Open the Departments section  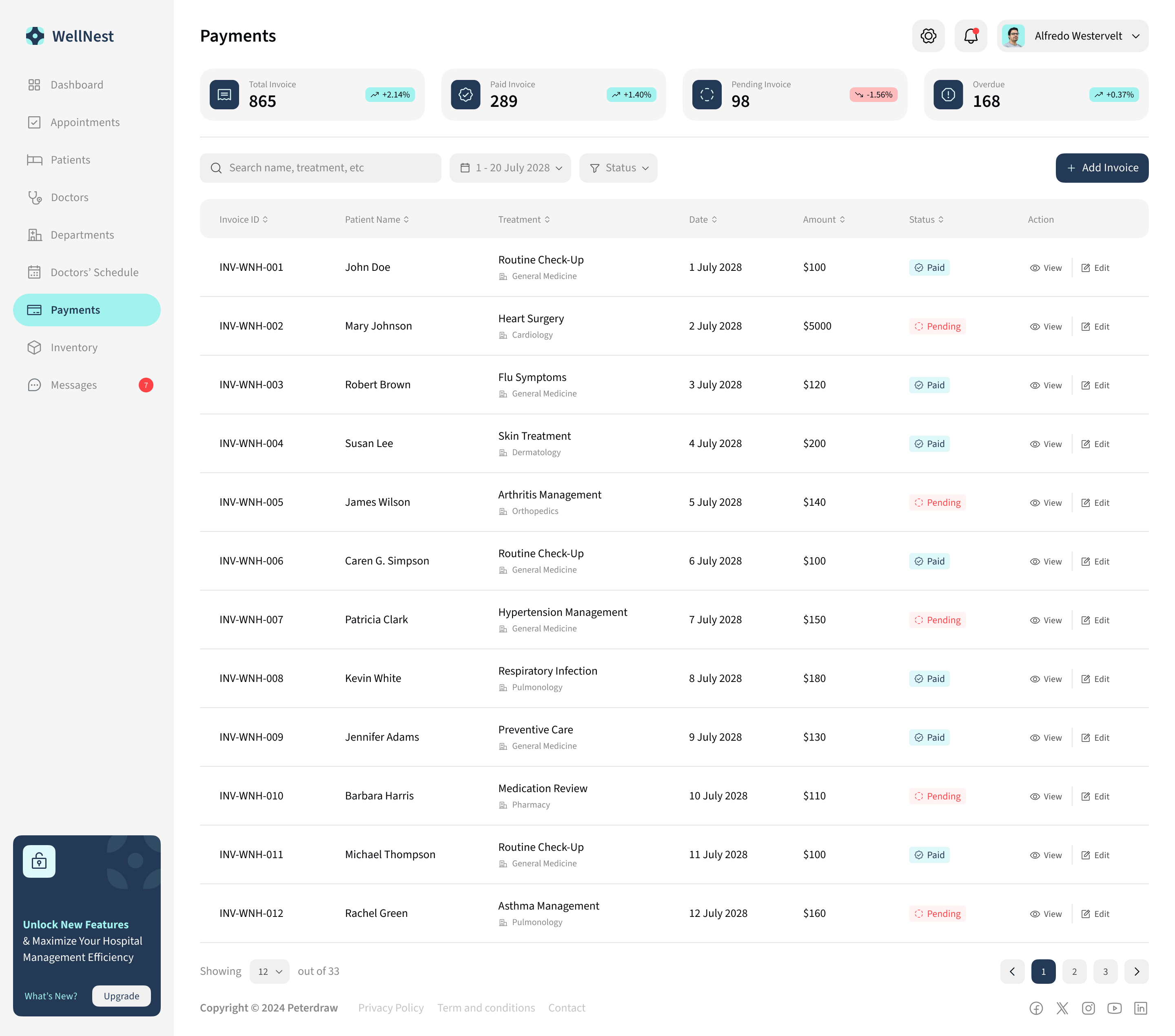(x=82, y=235)
